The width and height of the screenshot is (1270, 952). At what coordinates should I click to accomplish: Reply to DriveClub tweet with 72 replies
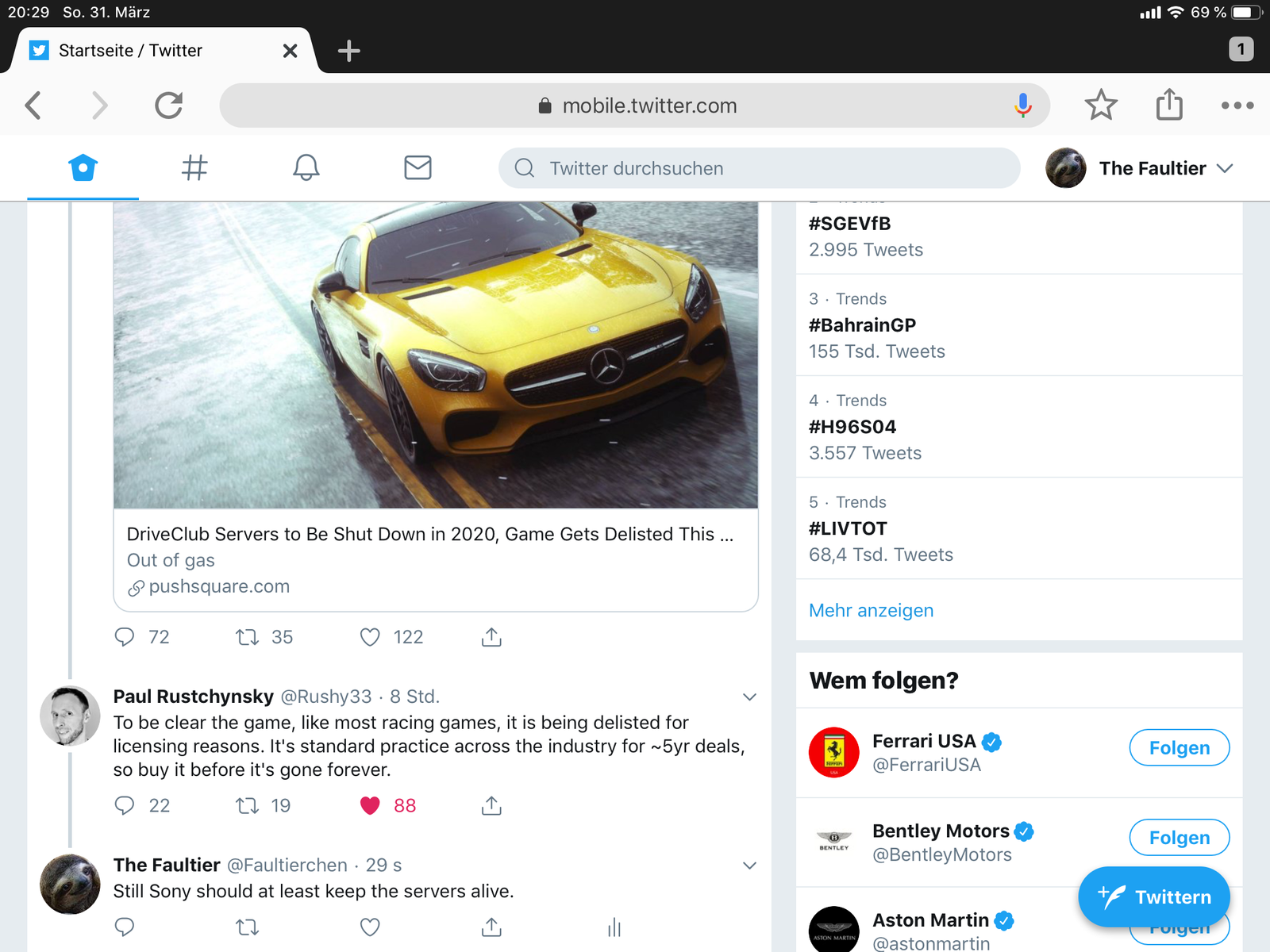[125, 637]
